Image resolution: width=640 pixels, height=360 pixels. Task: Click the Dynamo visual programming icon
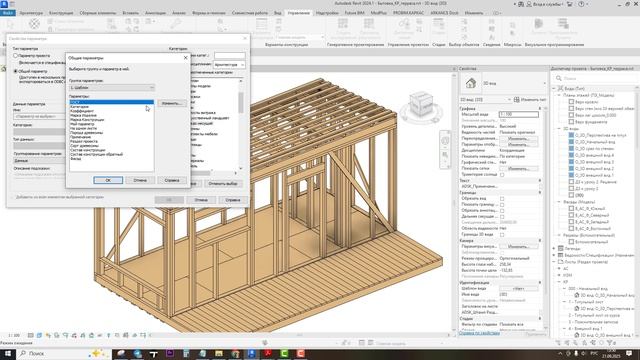click(538, 24)
